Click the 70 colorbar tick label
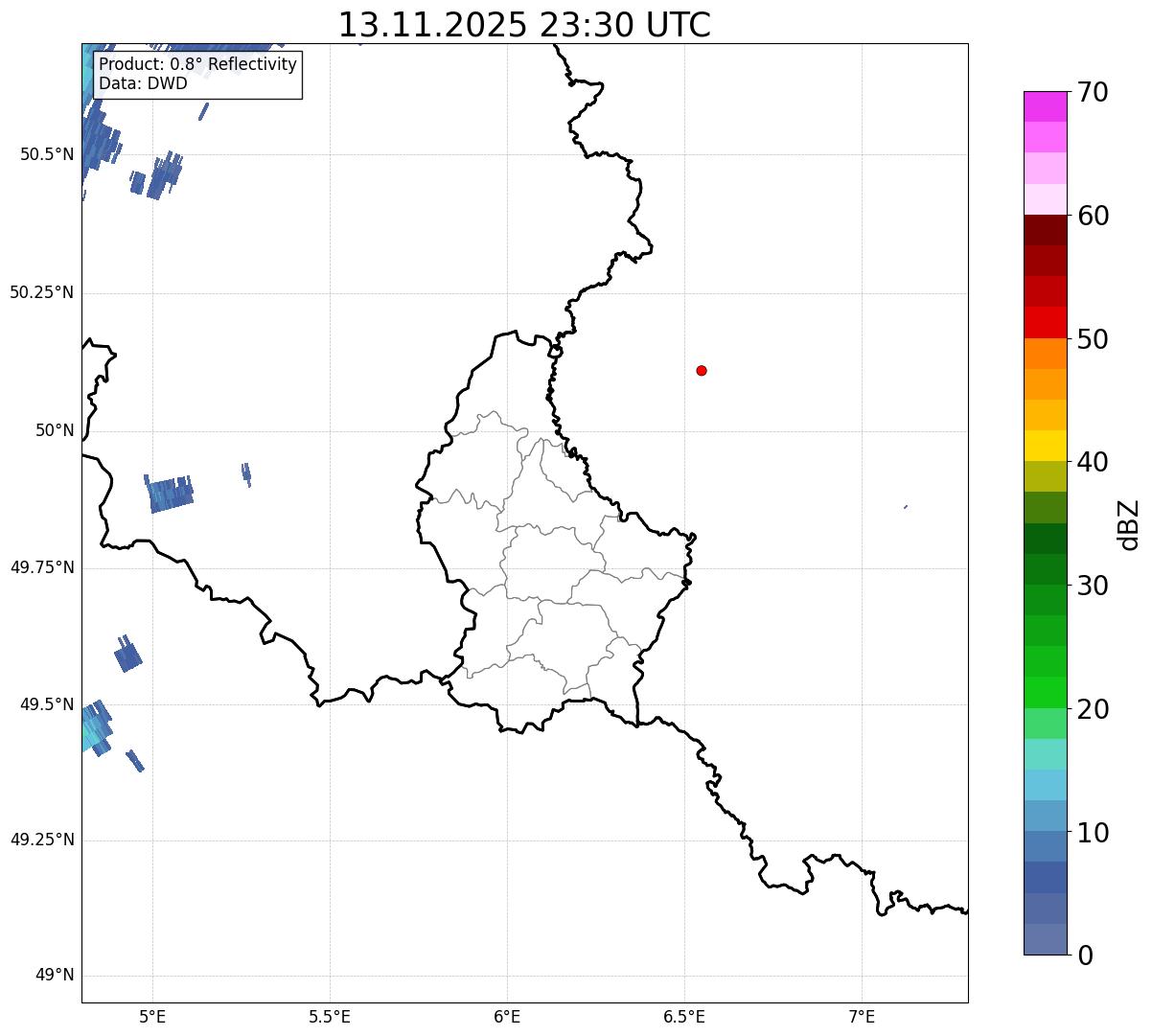The height and width of the screenshot is (1036, 1152). 1094,93
